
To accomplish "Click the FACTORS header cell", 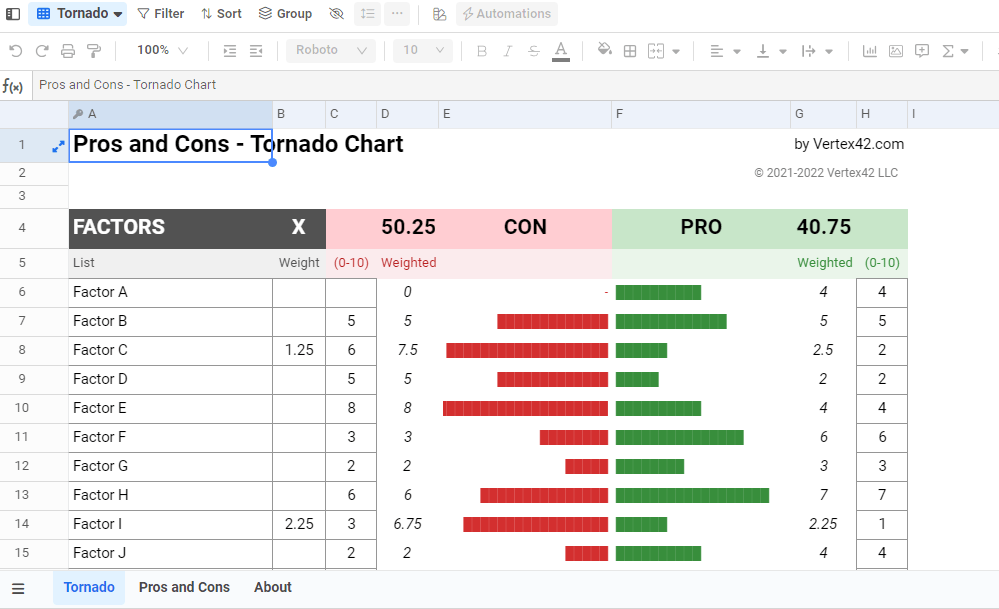I will point(171,228).
